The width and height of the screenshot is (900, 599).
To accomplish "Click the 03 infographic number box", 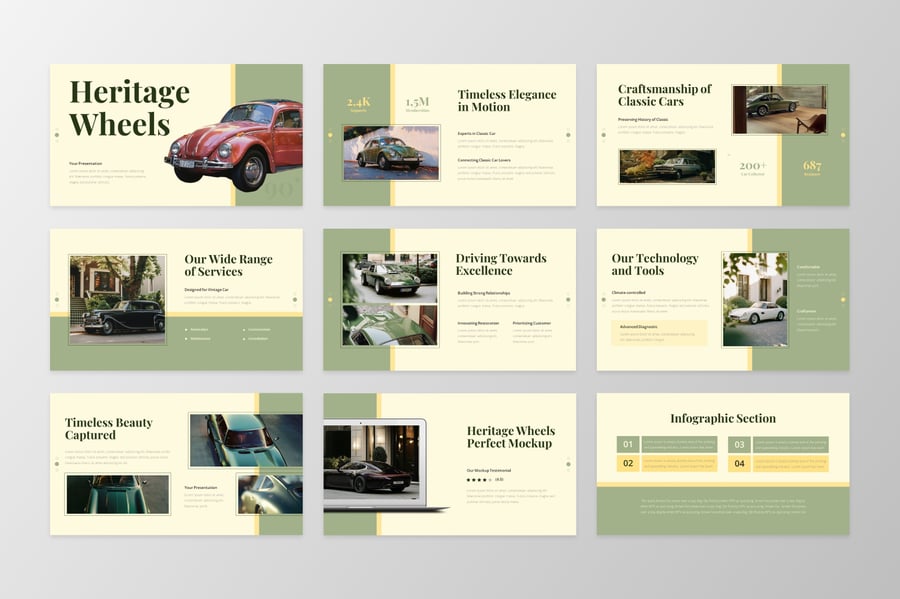I will (739, 444).
